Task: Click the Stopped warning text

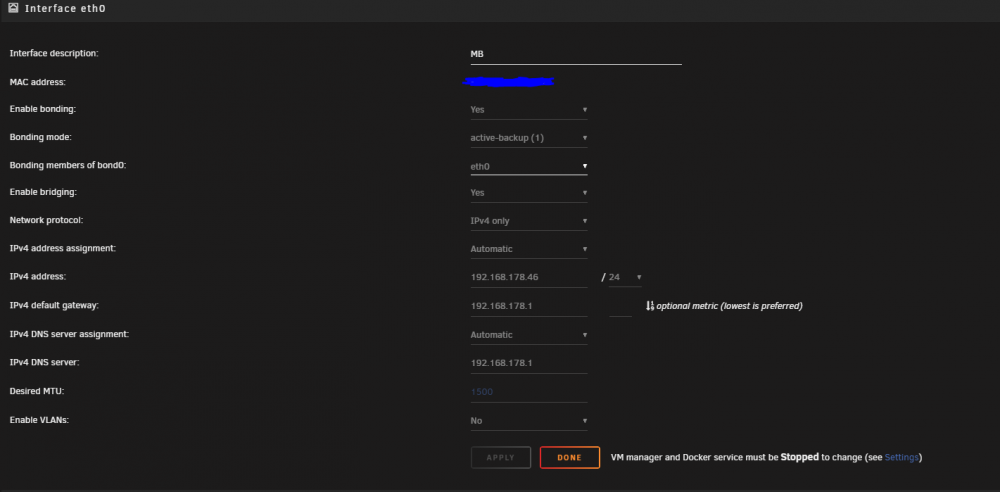Action: point(800,458)
